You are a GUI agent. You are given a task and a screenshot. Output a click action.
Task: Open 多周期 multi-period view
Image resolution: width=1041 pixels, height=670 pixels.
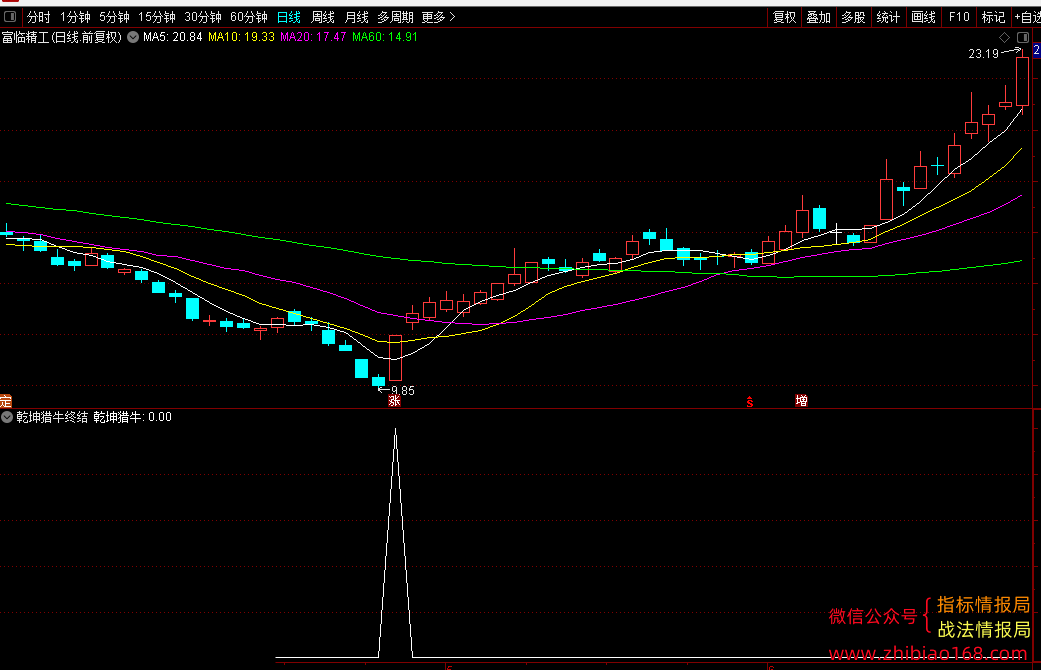point(395,17)
